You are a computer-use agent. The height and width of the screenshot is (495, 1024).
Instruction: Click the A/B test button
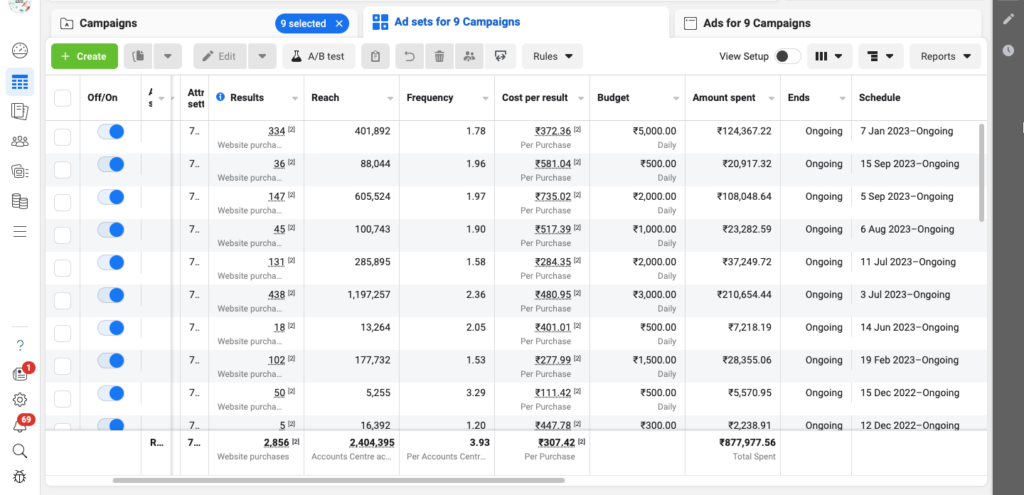(318, 57)
